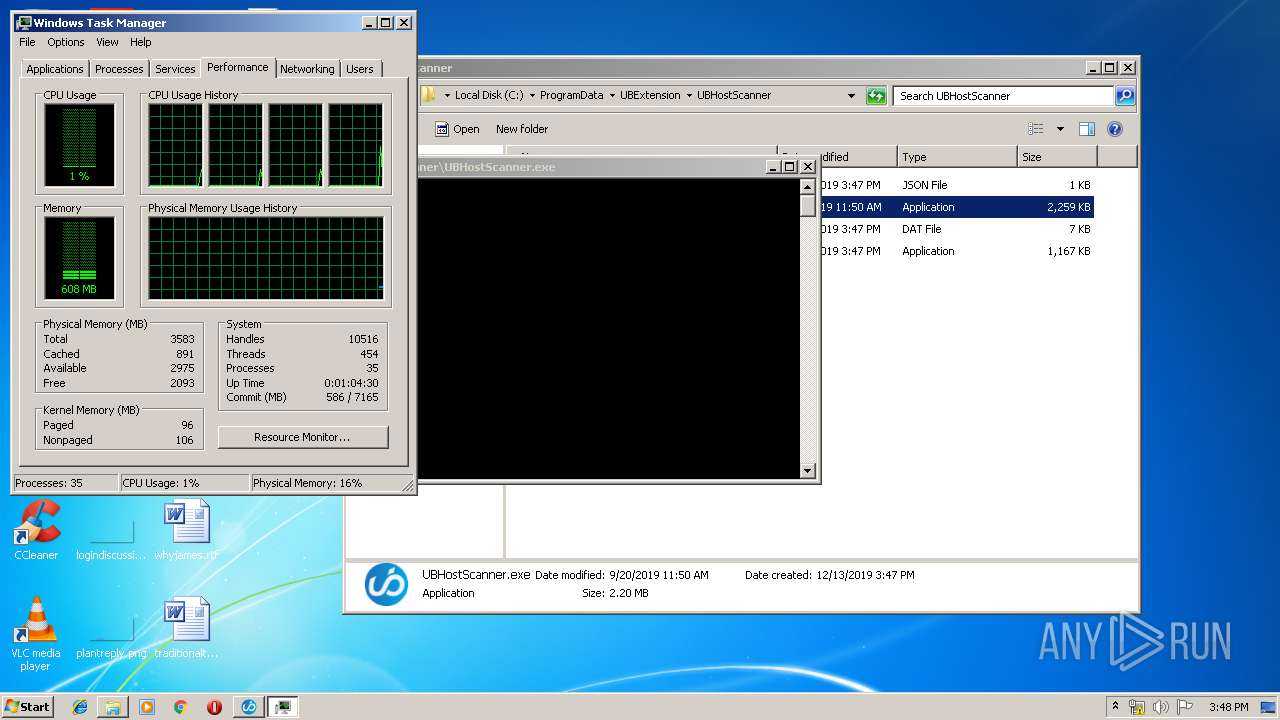Open Windows Explorer taskbar button
Viewport: 1280px width, 720px height.
pos(113,707)
